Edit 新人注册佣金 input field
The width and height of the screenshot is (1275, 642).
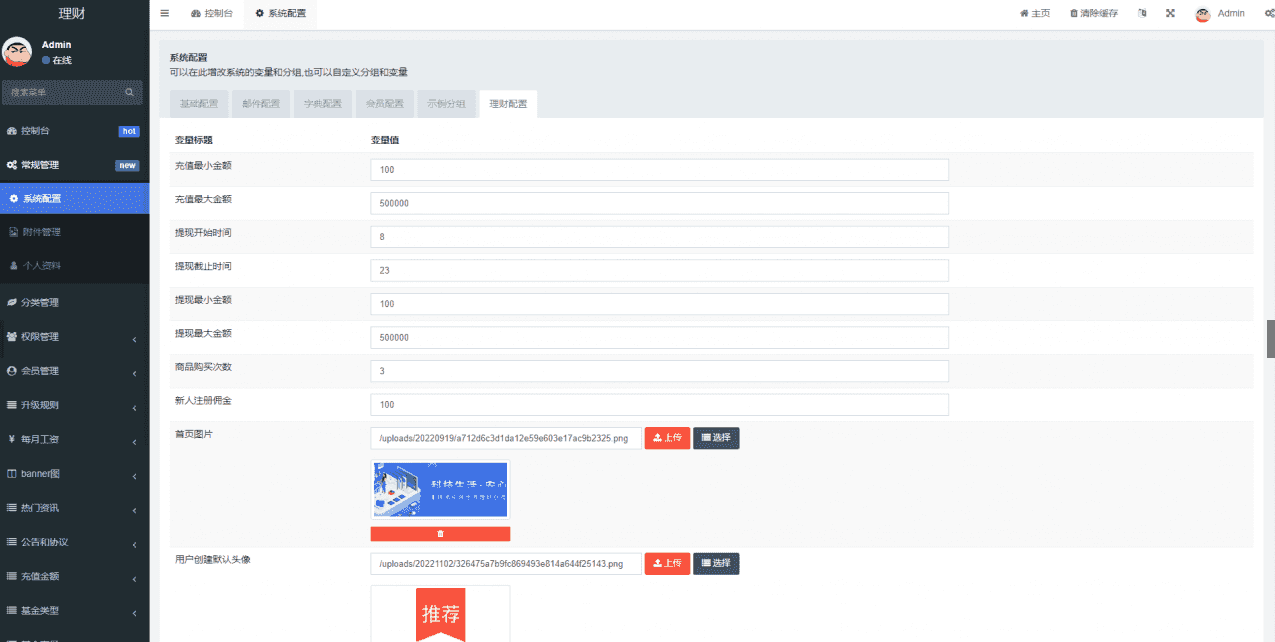659,405
